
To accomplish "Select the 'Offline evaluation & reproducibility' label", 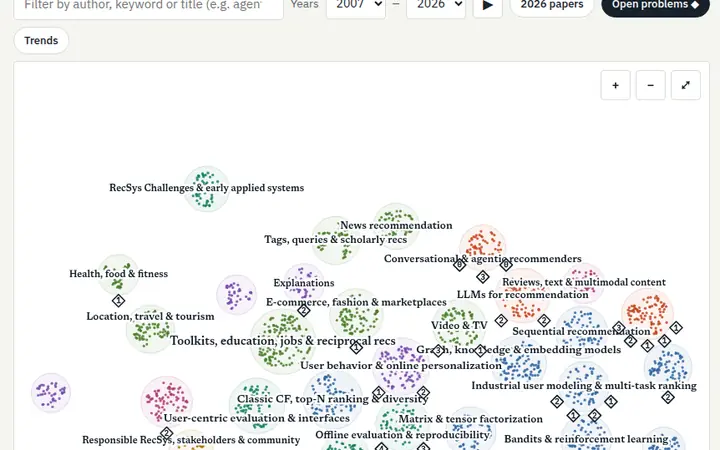I will pos(403,435).
